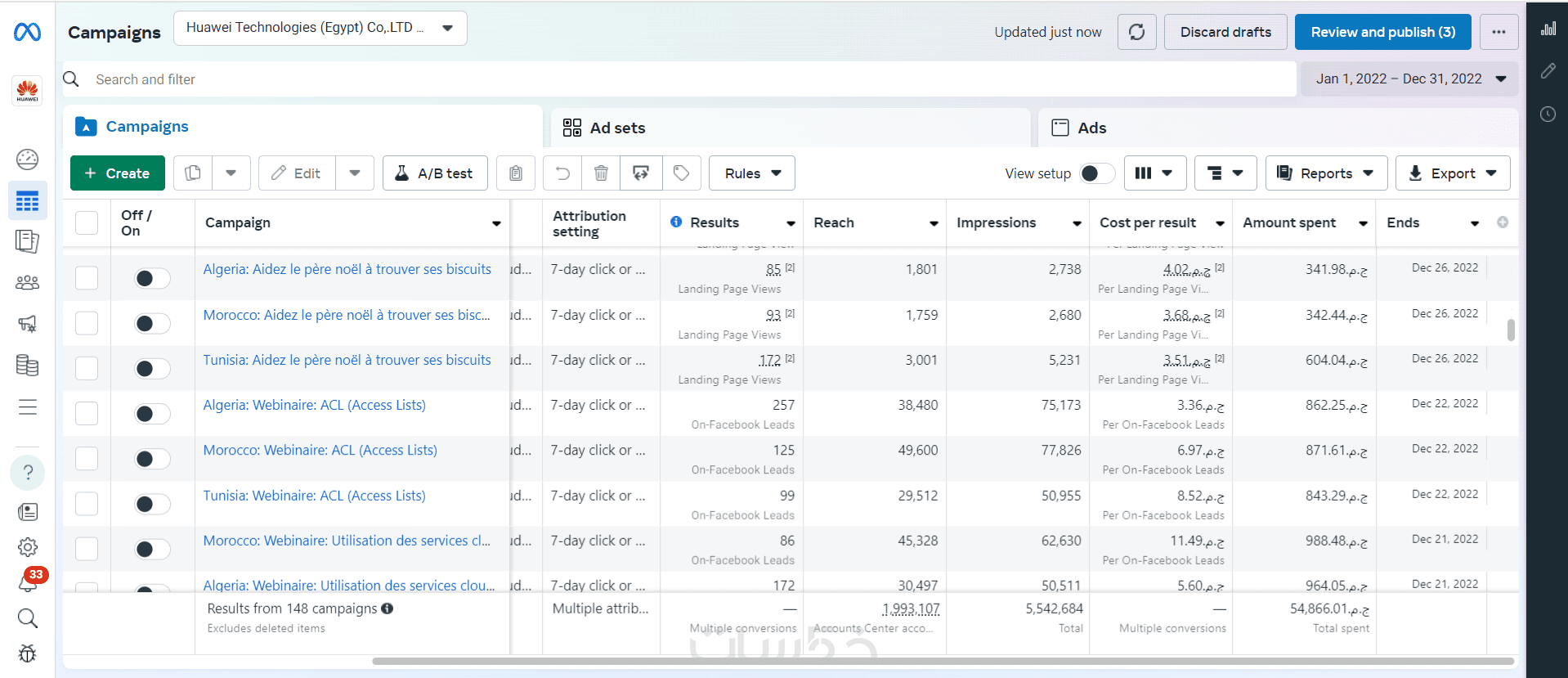Screen dimensions: 1568x678
Task: Switch to the Ads tab
Action: pyautogui.click(x=1091, y=128)
